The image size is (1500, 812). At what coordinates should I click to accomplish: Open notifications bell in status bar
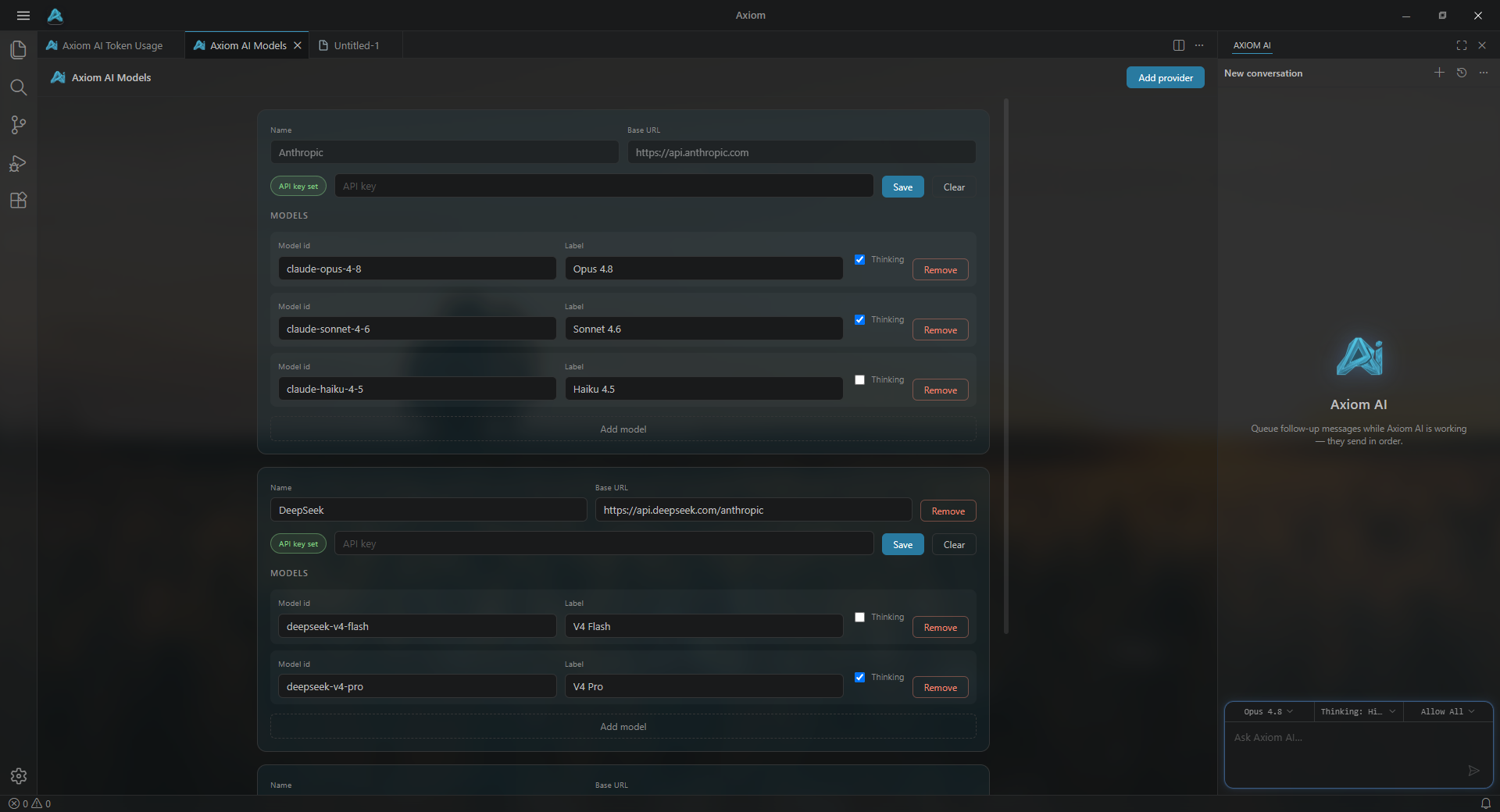pos(1486,803)
